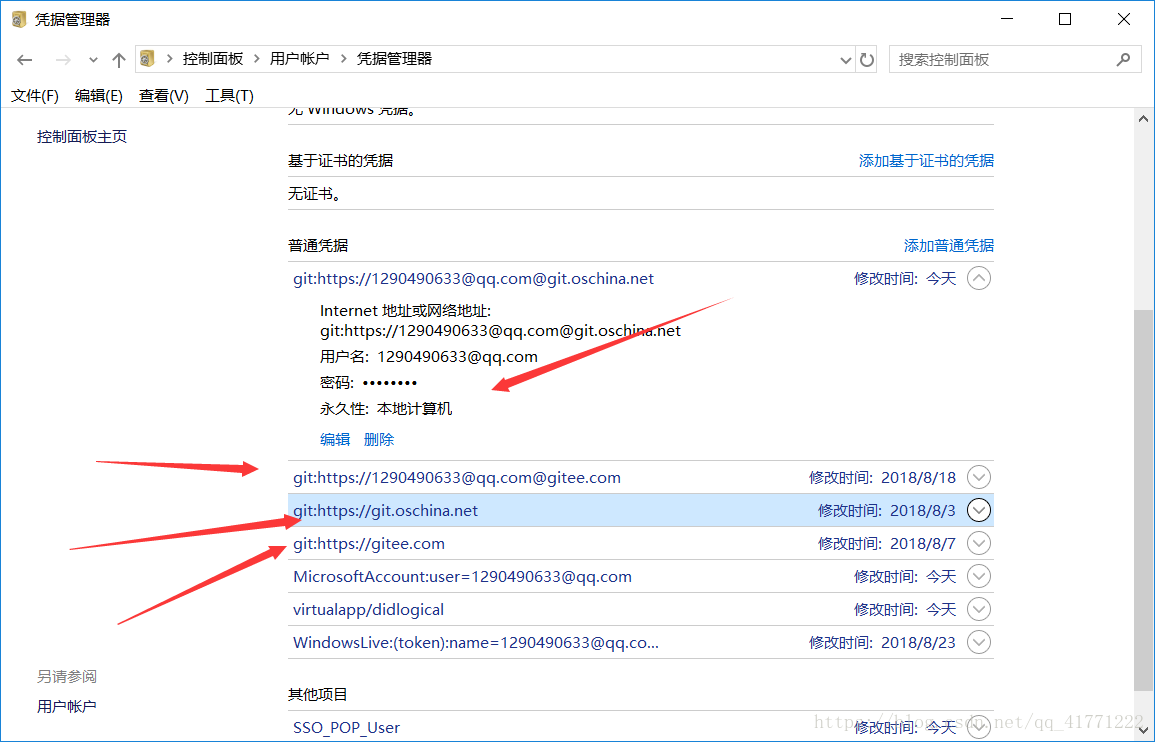Select the WindowsLive:(token) entry
This screenshot has height=742, width=1155.
476,643
